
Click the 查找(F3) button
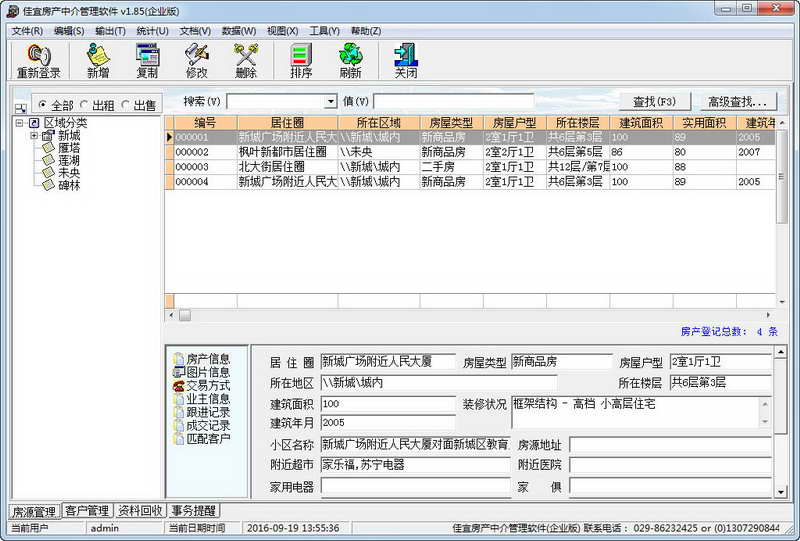coord(655,102)
